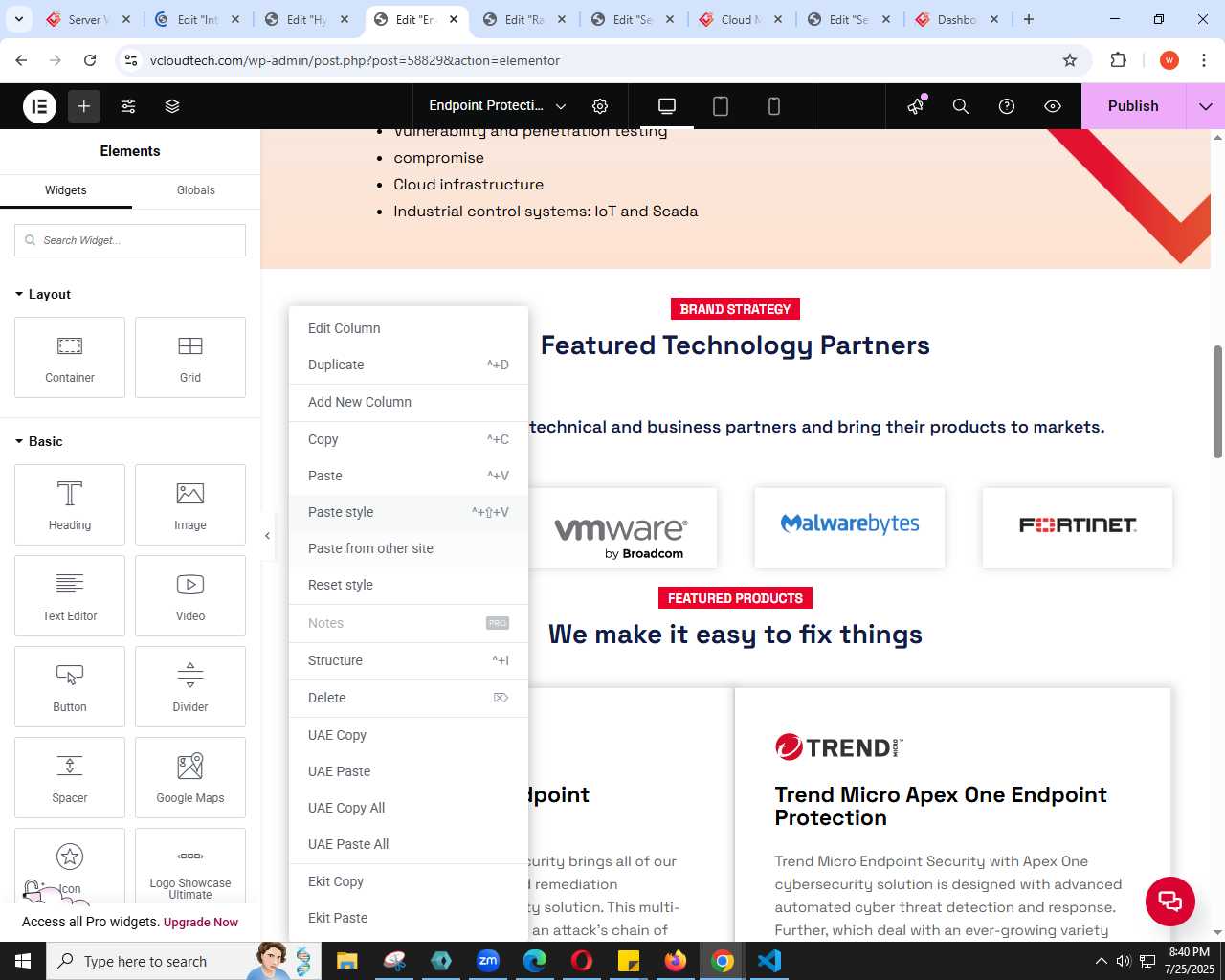Open Zoom from the taskbar

tap(488, 961)
